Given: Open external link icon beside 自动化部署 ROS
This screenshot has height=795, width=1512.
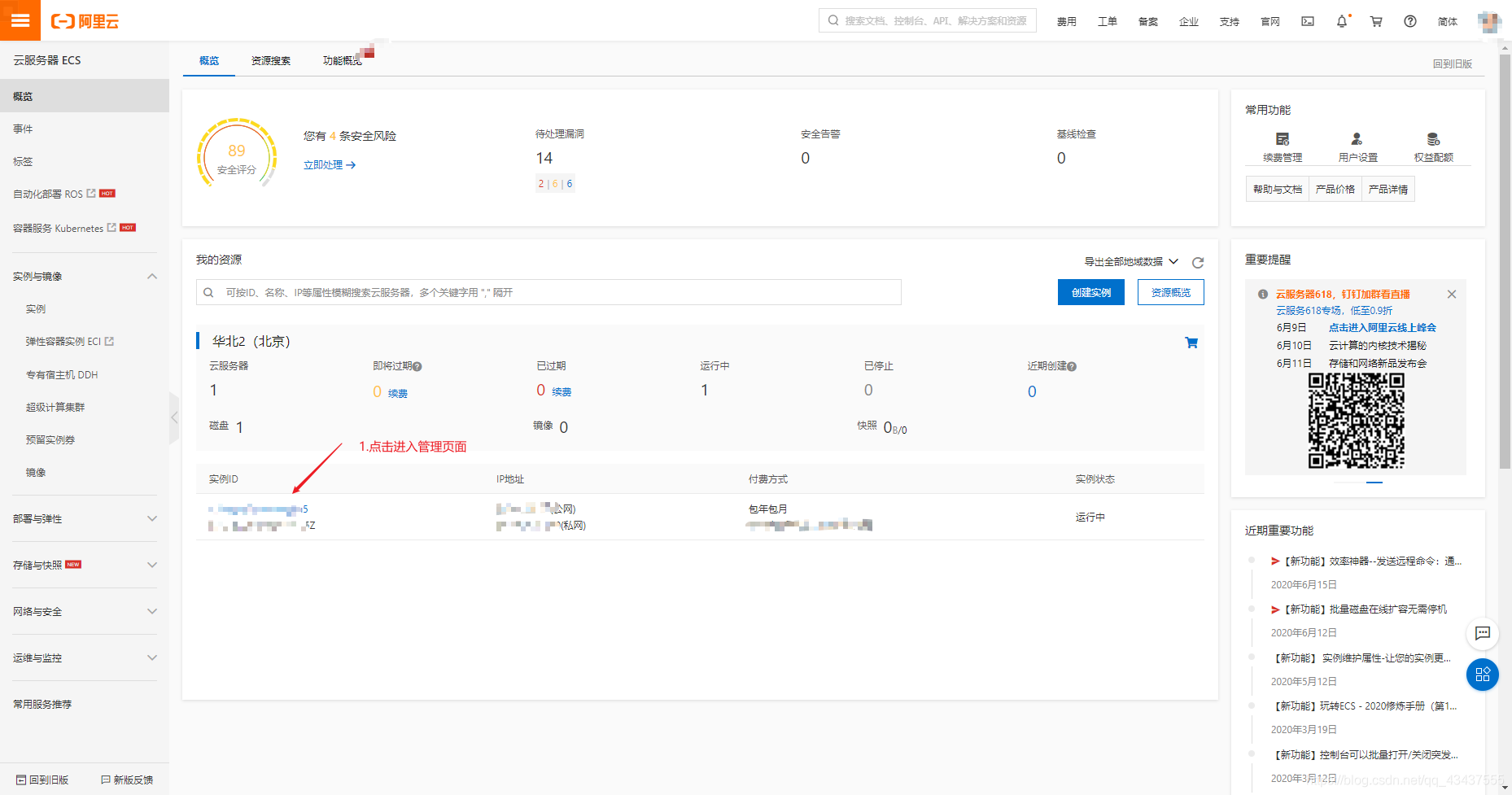Looking at the screenshot, I should [x=91, y=194].
